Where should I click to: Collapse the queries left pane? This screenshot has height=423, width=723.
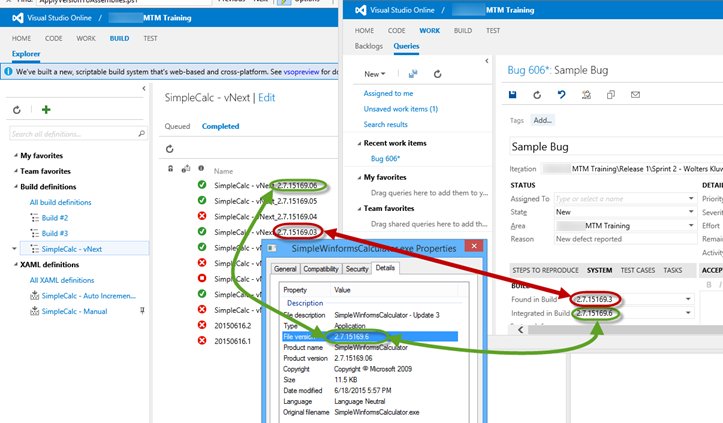487,60
